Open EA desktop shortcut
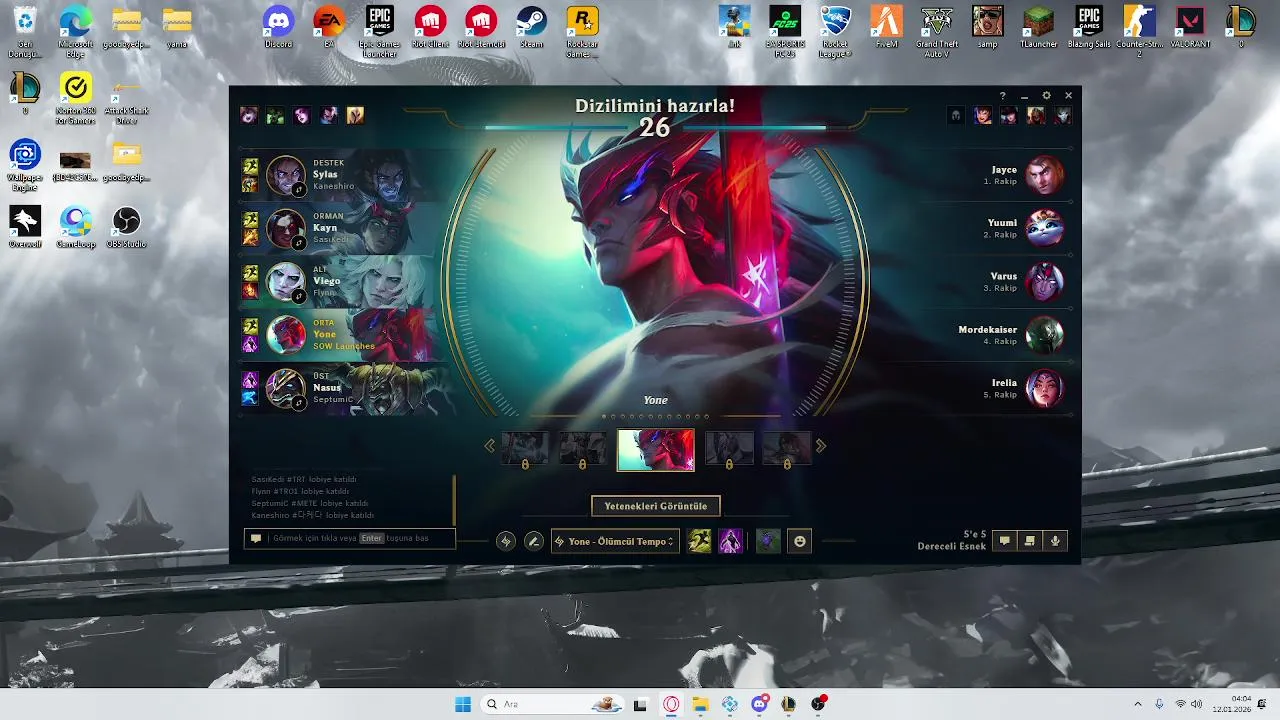Viewport: 1280px width, 720px height. click(x=329, y=28)
